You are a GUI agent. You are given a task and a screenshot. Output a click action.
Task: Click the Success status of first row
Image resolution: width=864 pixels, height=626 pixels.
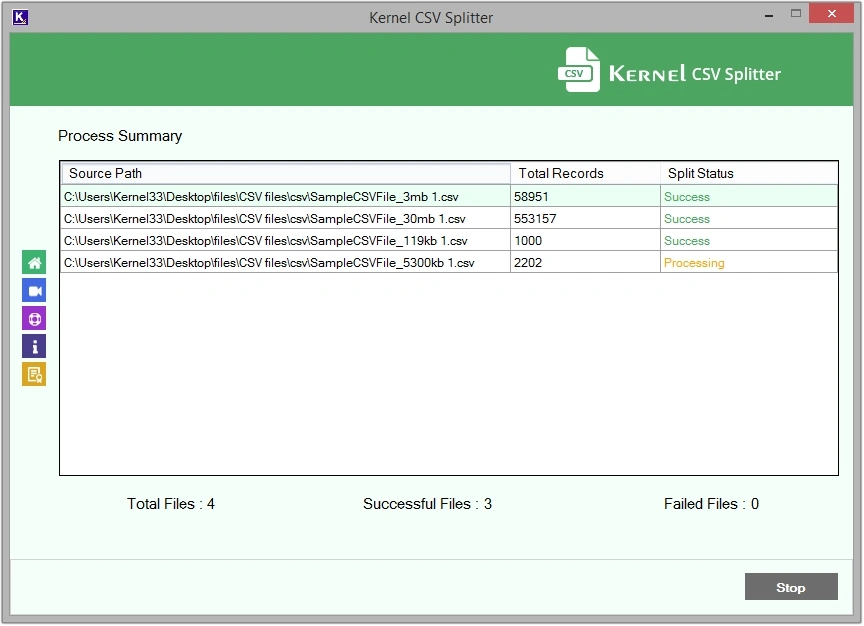[687, 197]
